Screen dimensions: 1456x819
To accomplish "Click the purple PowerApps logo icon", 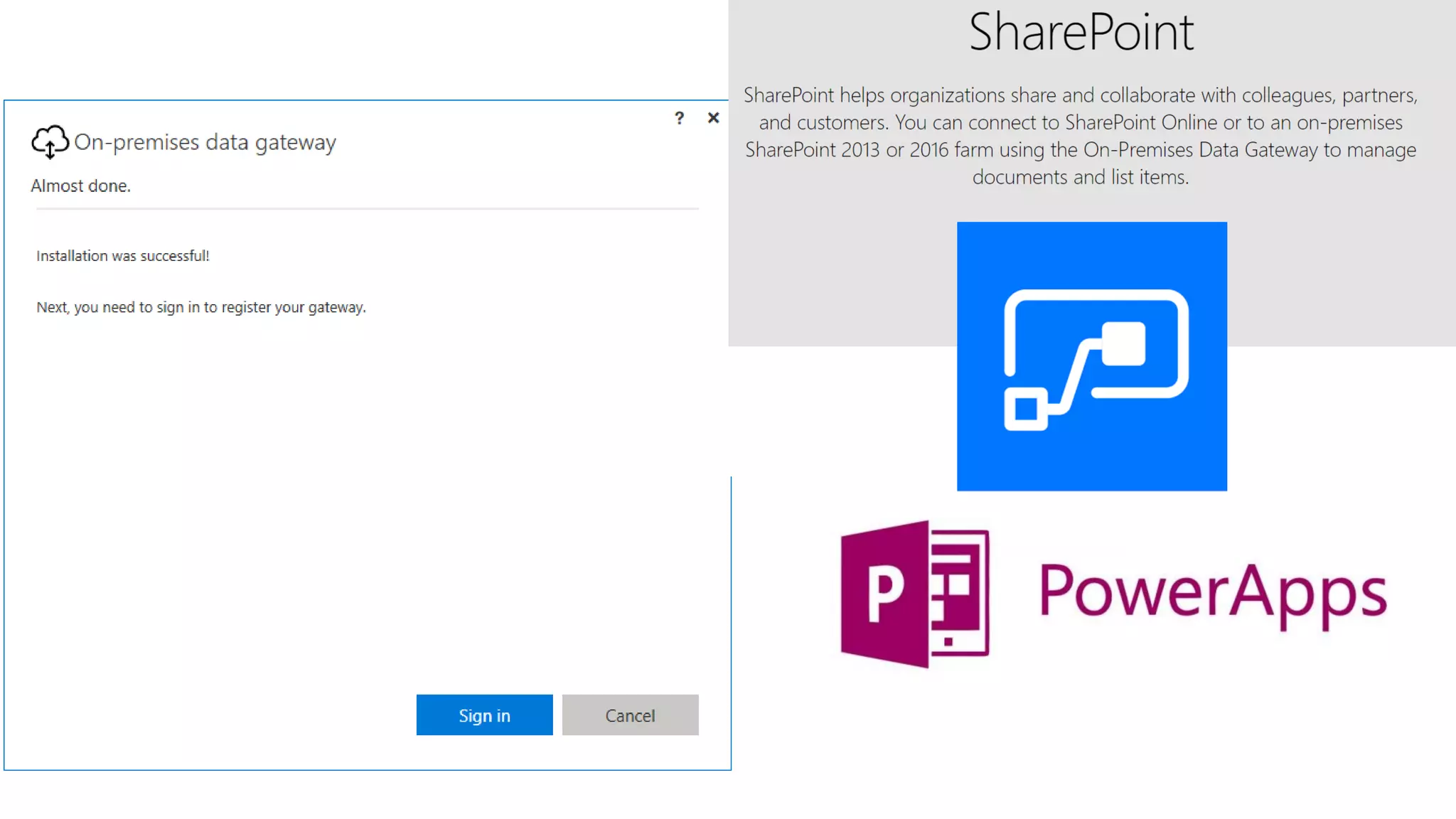I will tap(914, 594).
